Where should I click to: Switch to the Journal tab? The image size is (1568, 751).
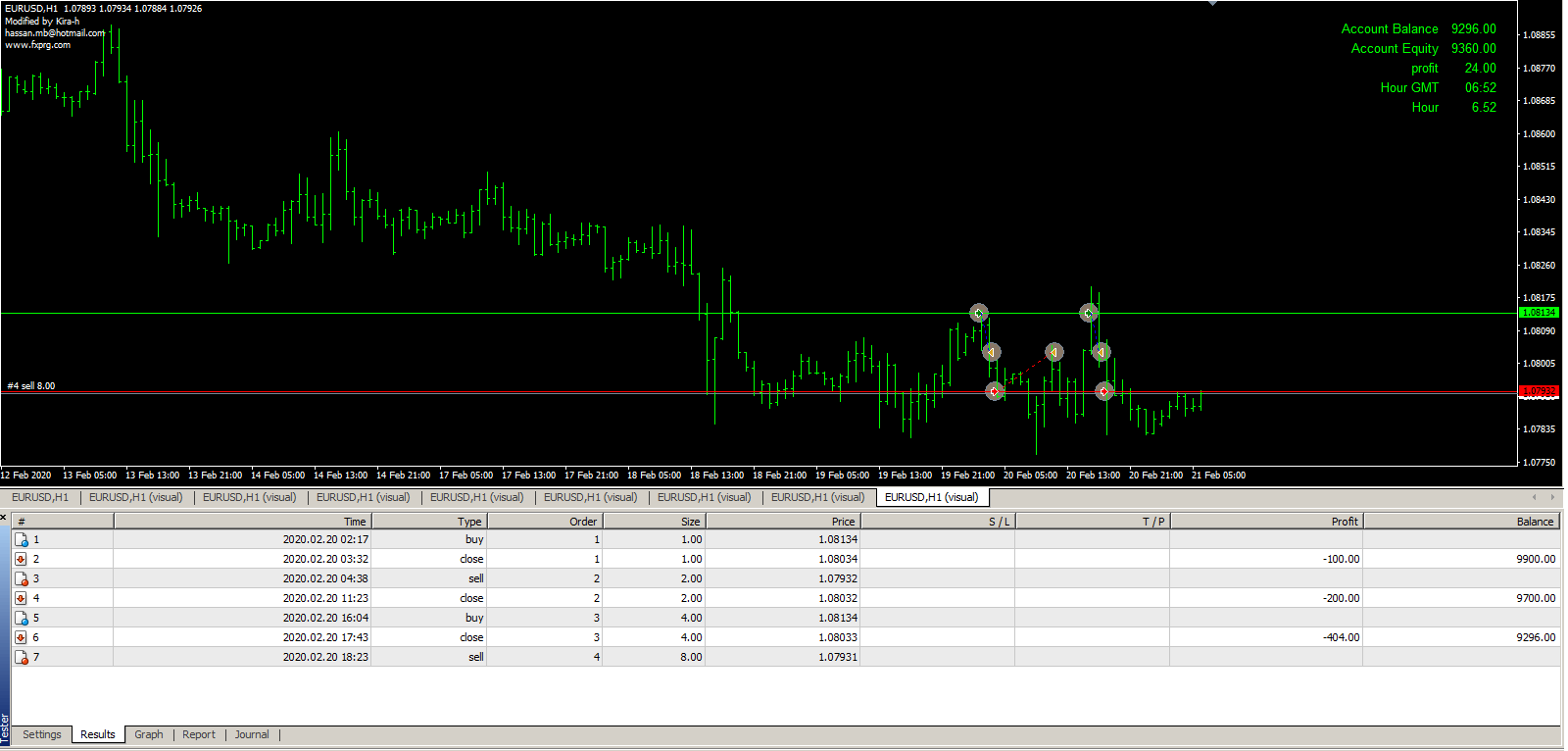252,734
